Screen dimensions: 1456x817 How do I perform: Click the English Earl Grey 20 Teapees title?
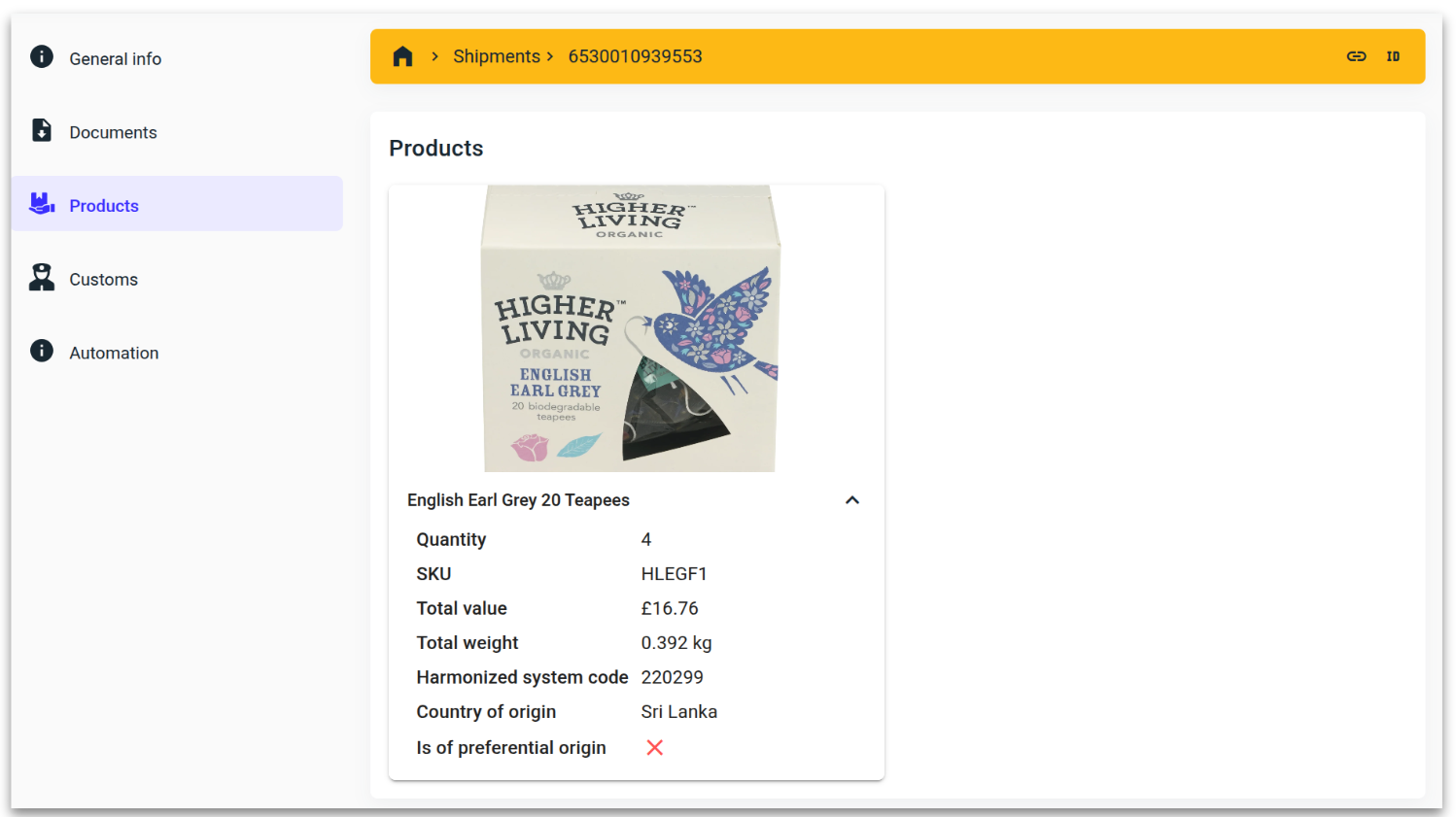518,500
